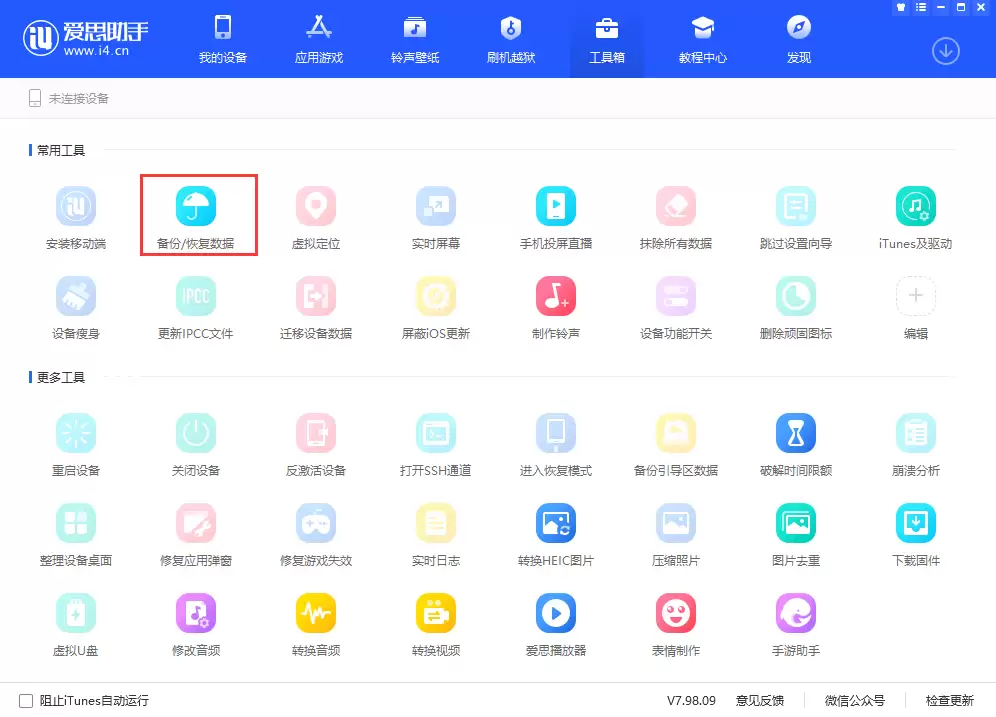Click the 爱思助手 logo

click(x=86, y=38)
